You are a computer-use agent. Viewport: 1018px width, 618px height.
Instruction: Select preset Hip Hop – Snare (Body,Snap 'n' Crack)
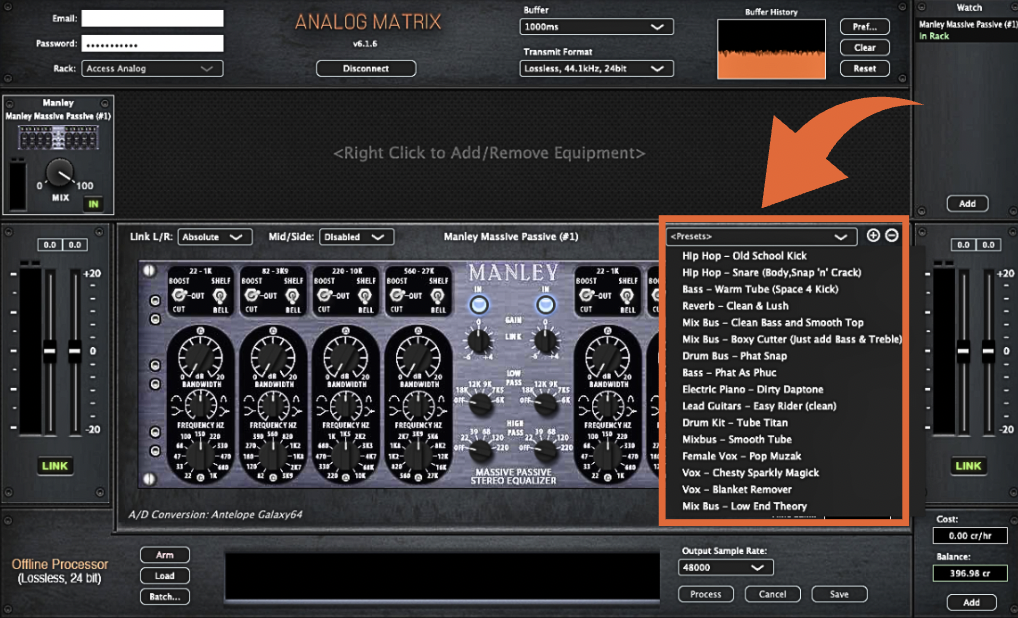pyautogui.click(x=771, y=273)
